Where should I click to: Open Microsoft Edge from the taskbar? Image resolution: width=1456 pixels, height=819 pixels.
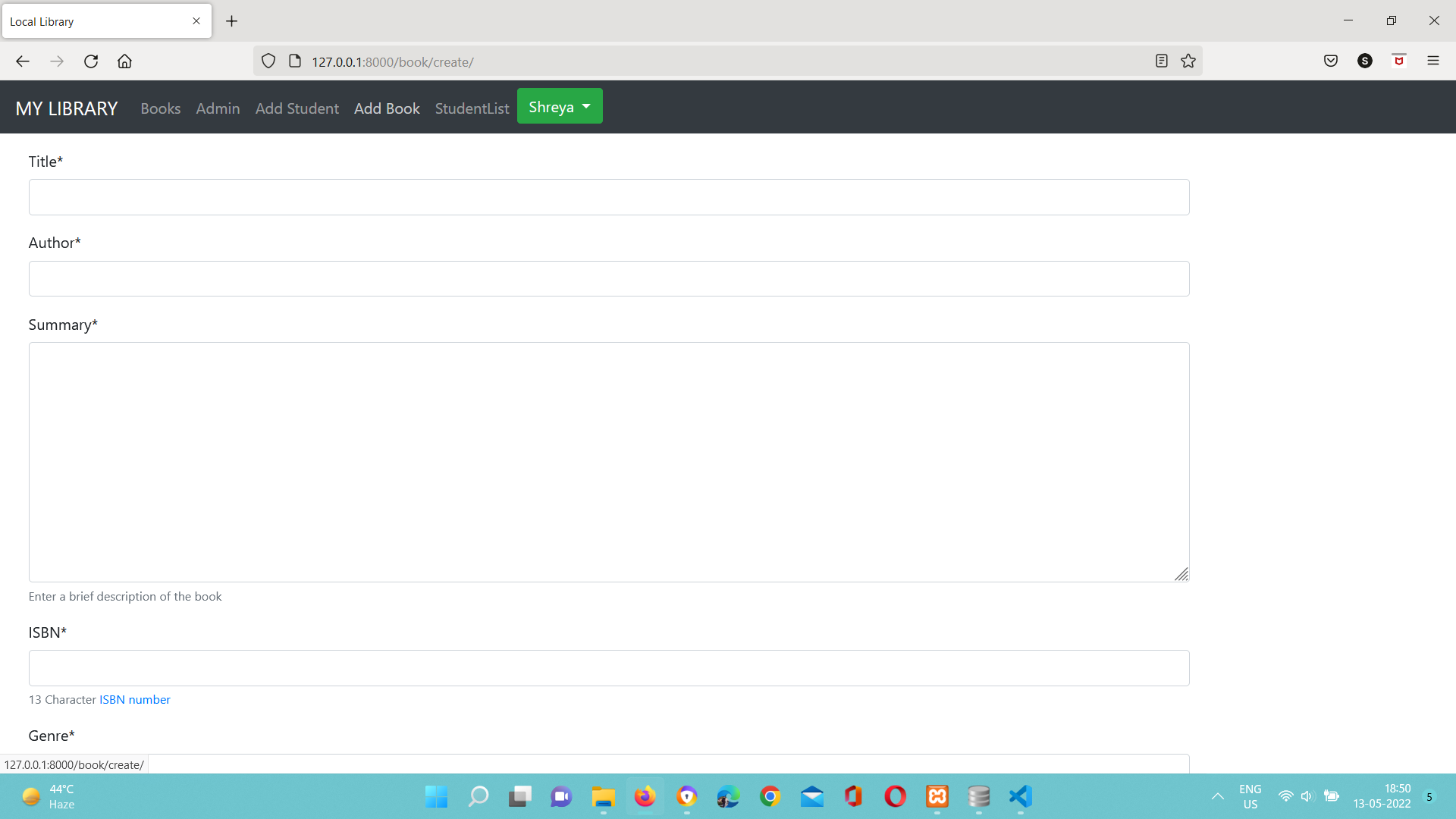(729, 797)
